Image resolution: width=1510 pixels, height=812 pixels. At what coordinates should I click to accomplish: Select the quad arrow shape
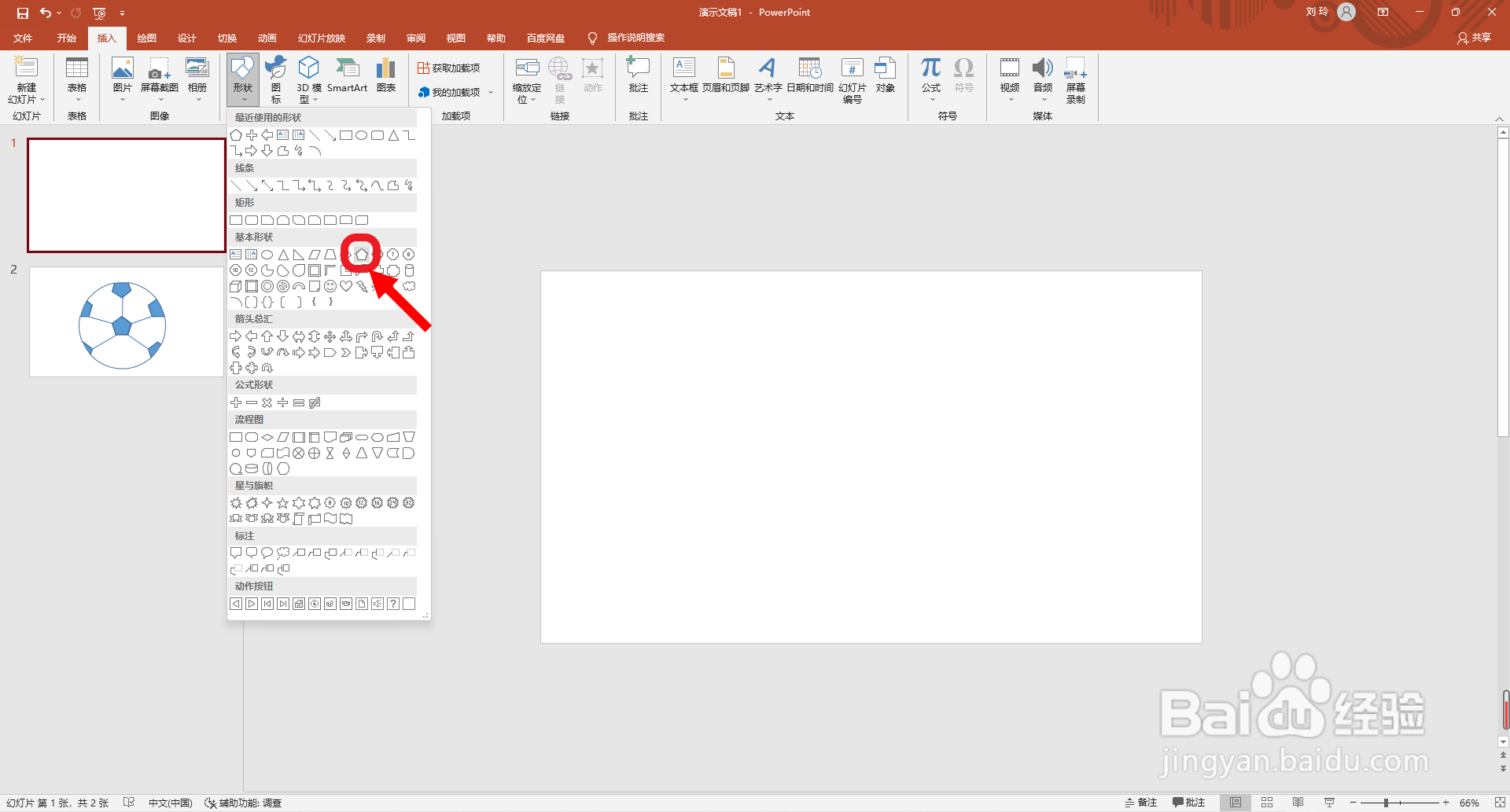point(330,336)
